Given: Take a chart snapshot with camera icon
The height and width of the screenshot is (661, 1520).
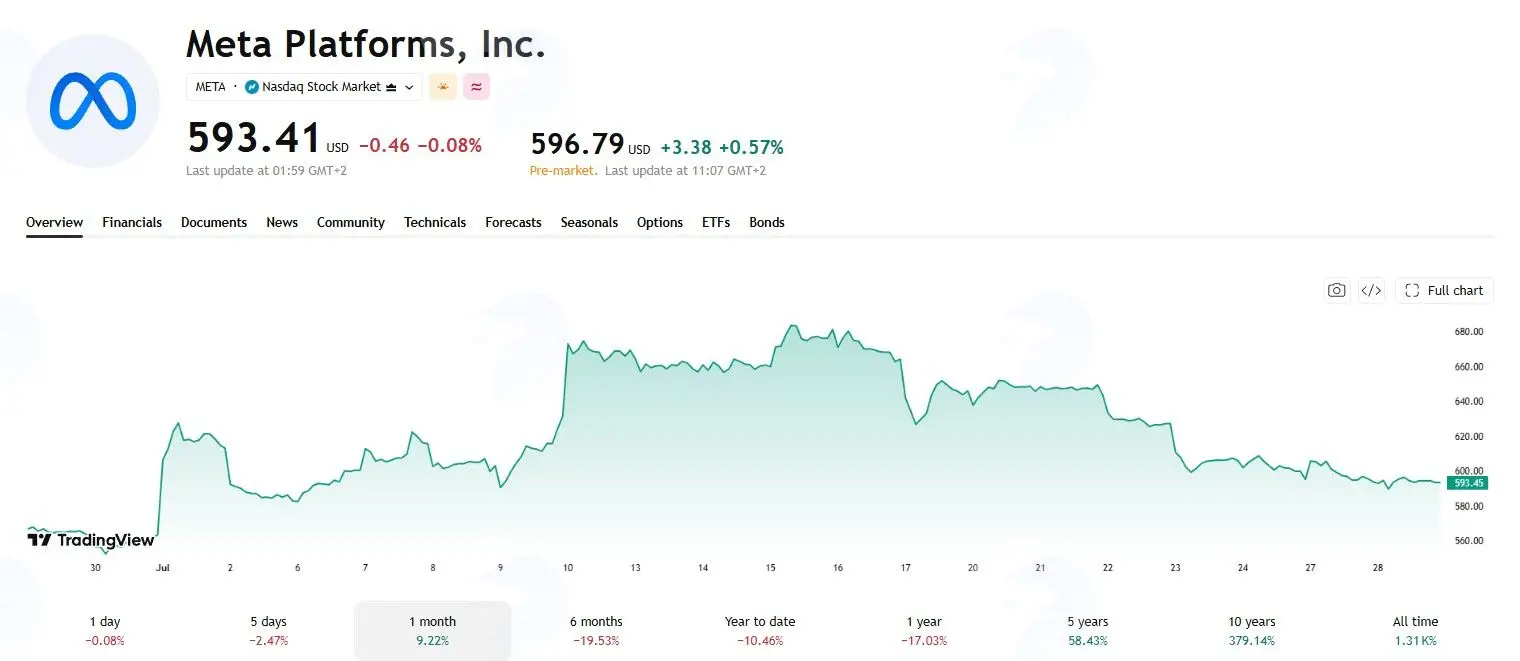Looking at the screenshot, I should [1336, 290].
